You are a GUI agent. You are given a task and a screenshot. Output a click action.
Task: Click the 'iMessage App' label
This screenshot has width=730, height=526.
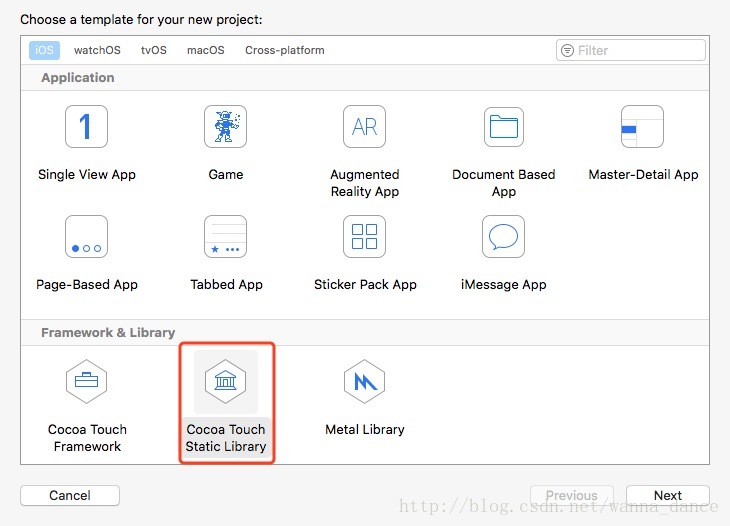pyautogui.click(x=504, y=284)
